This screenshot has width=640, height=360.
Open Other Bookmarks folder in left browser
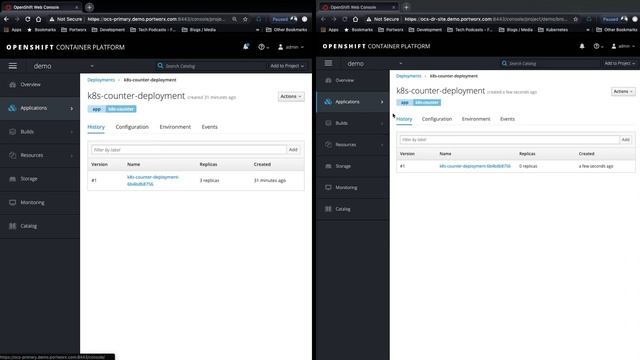pyautogui.click(x=286, y=29)
